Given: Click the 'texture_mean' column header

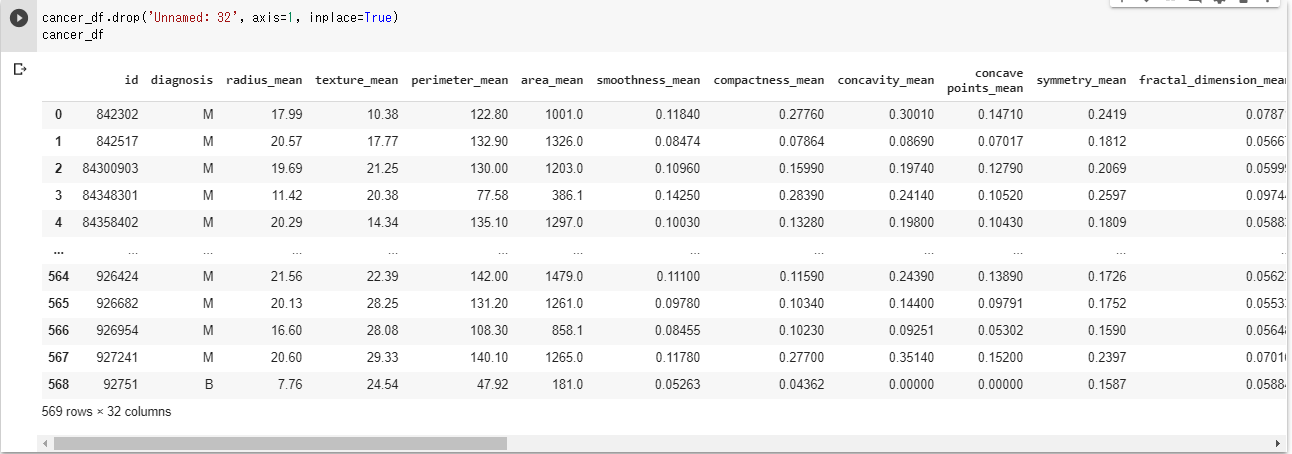Looking at the screenshot, I should (356, 80).
